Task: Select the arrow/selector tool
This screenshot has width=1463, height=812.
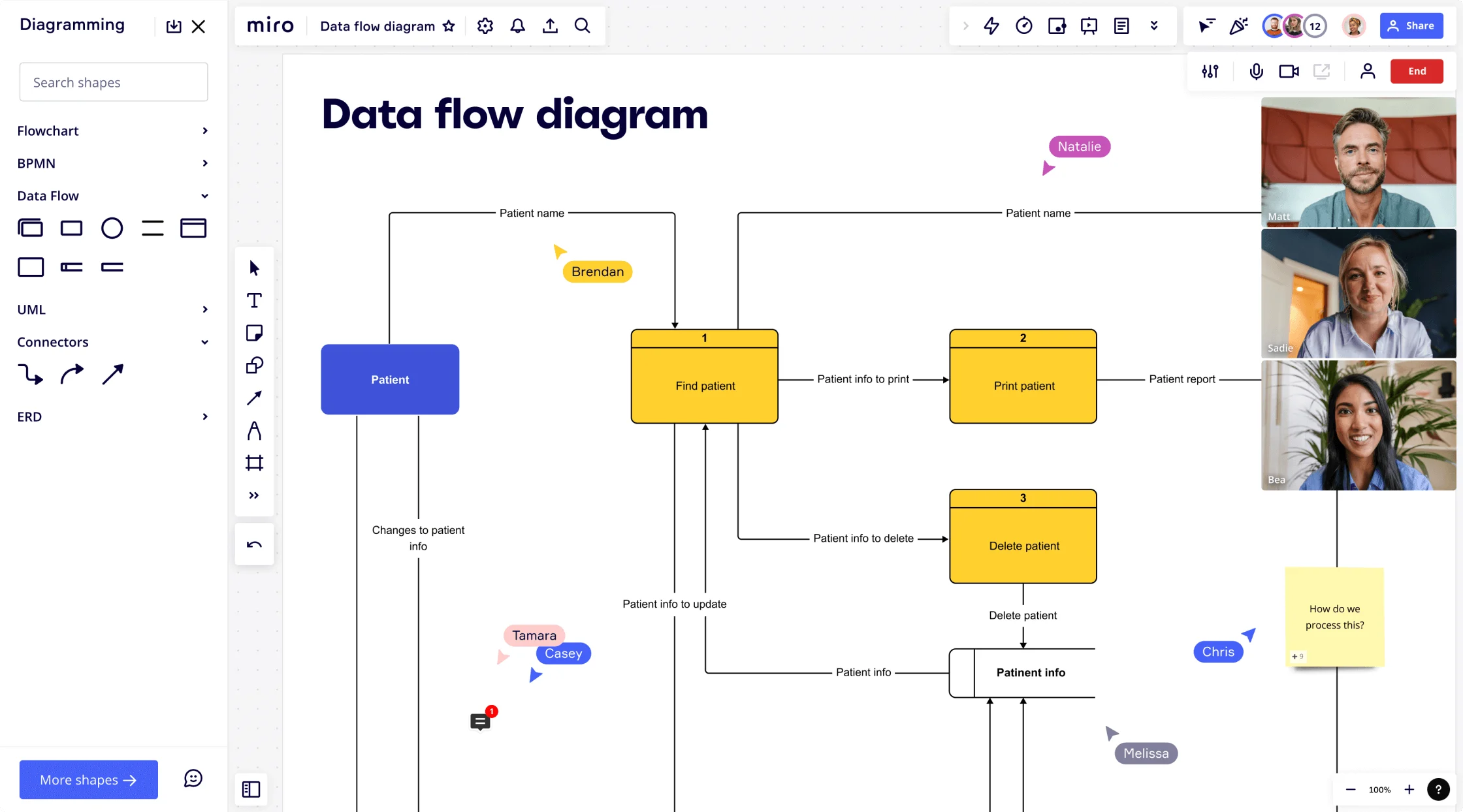Action: [254, 267]
